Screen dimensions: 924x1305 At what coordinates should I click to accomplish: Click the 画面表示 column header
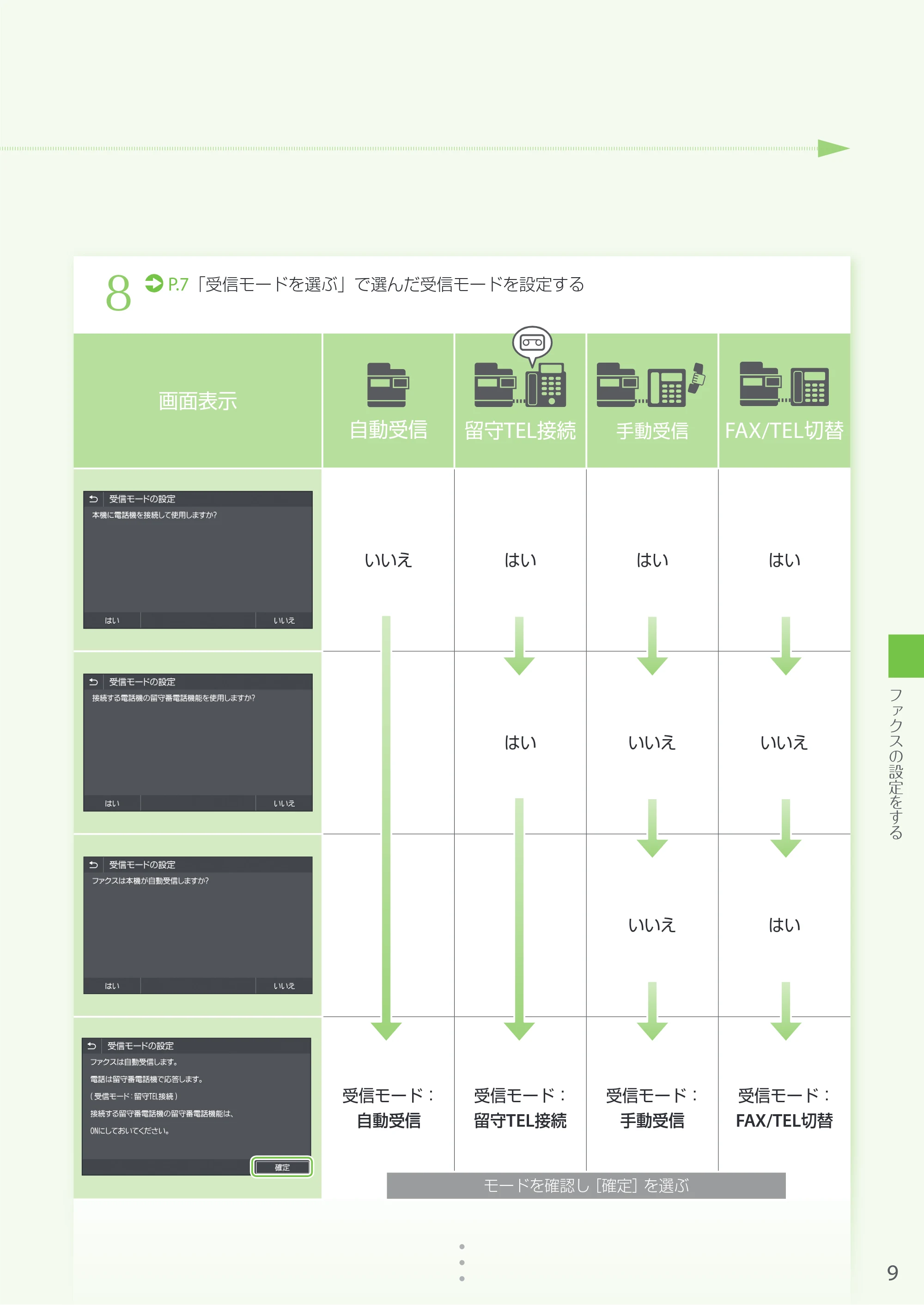[x=197, y=401]
